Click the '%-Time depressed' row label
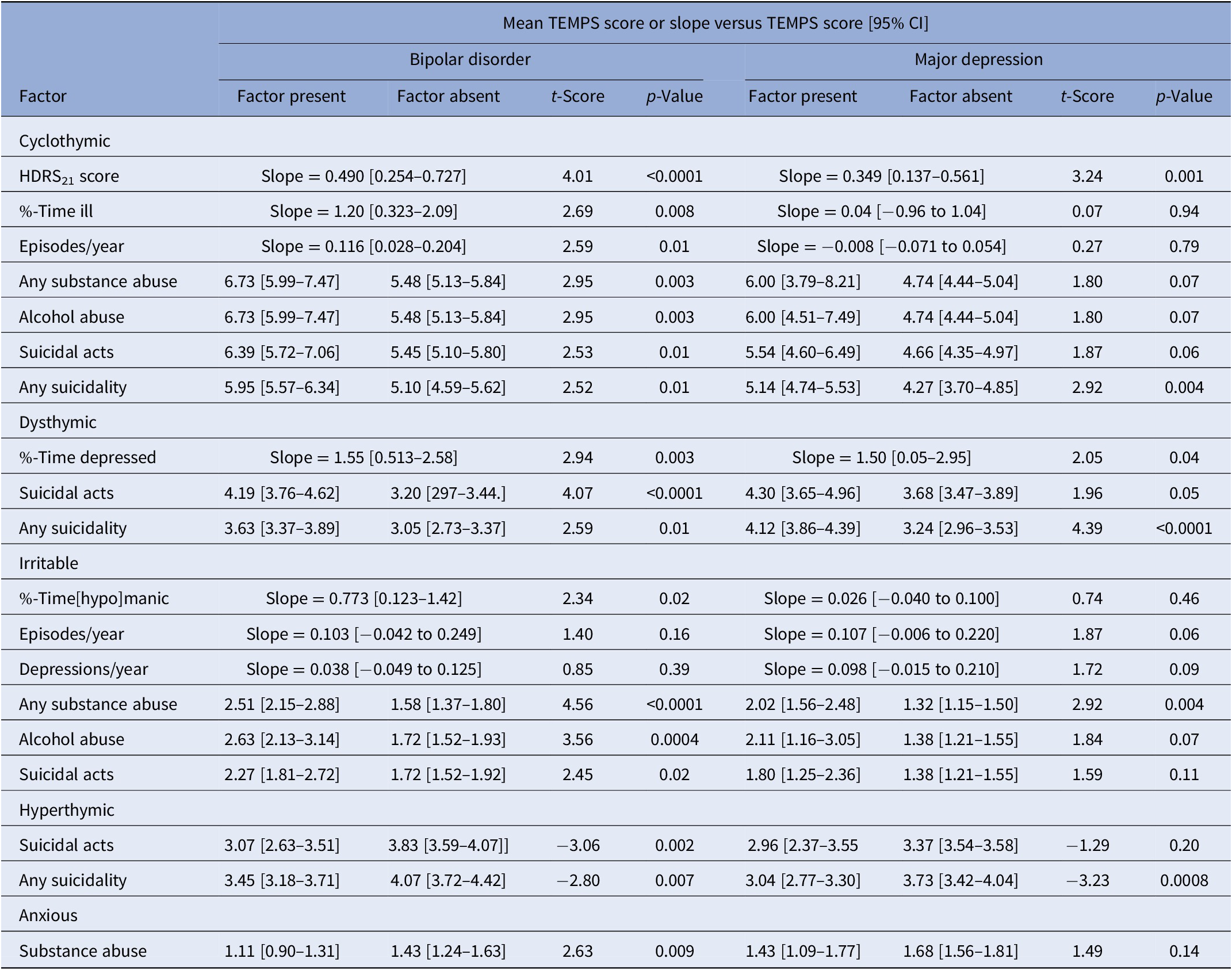Image resolution: width=1232 pixels, height=970 pixels. click(x=87, y=457)
